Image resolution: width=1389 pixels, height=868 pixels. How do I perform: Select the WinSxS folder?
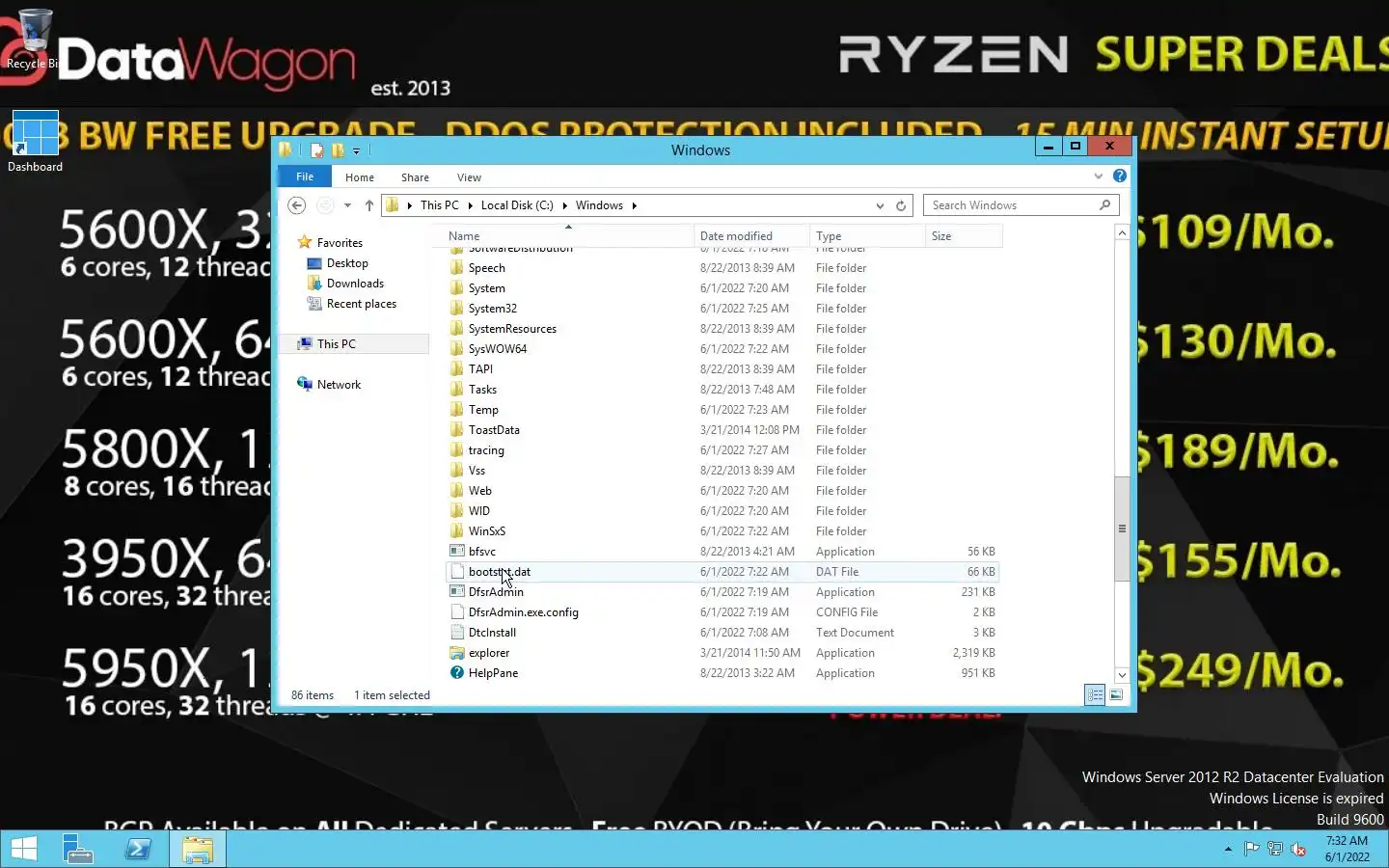pos(487,531)
